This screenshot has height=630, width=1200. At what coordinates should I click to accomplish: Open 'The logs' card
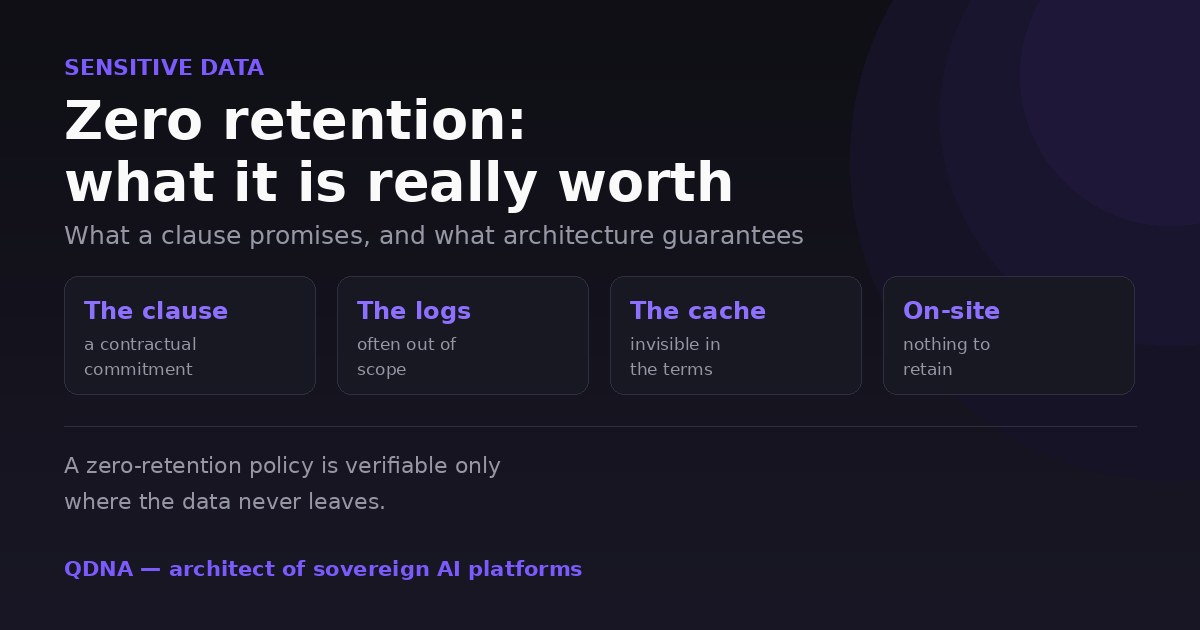(x=463, y=335)
